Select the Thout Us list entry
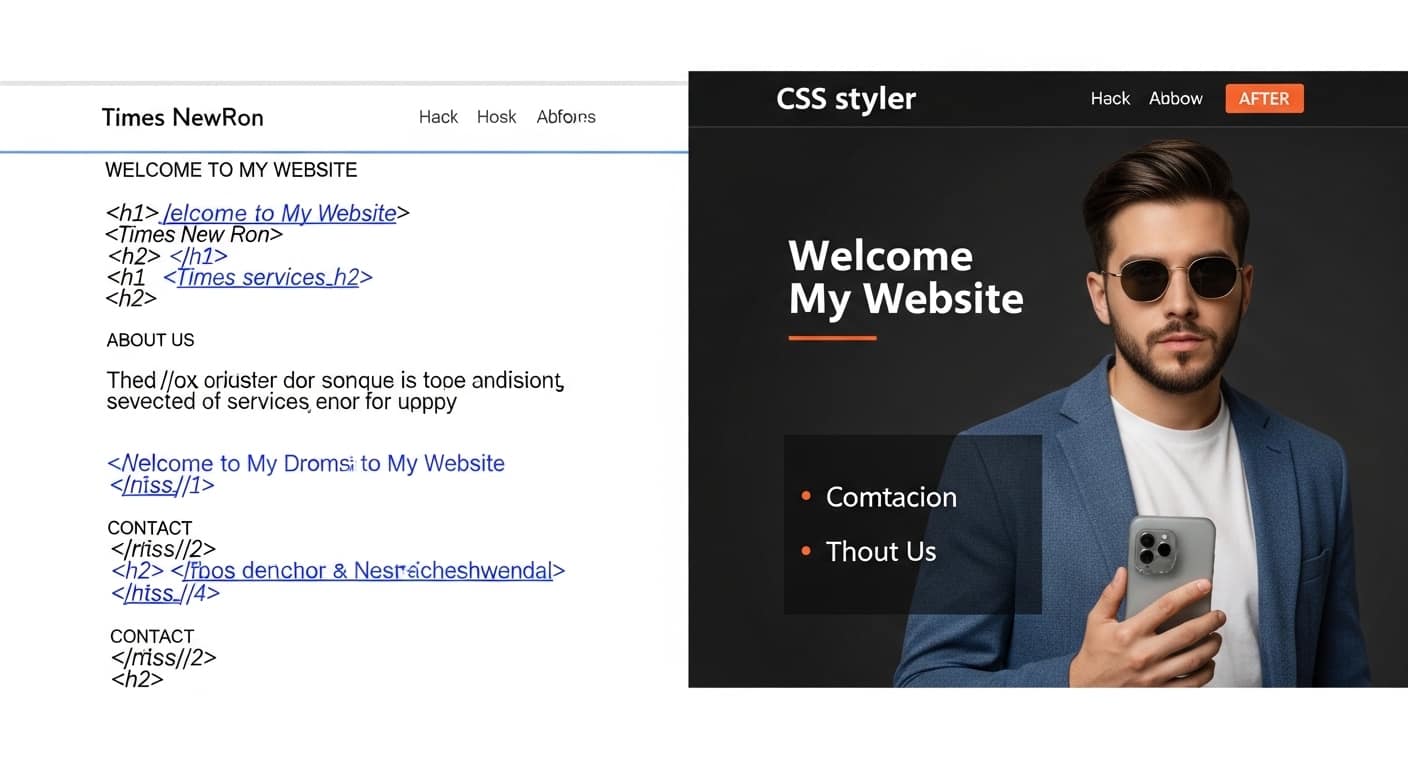The width and height of the screenshot is (1408, 768). tap(880, 551)
